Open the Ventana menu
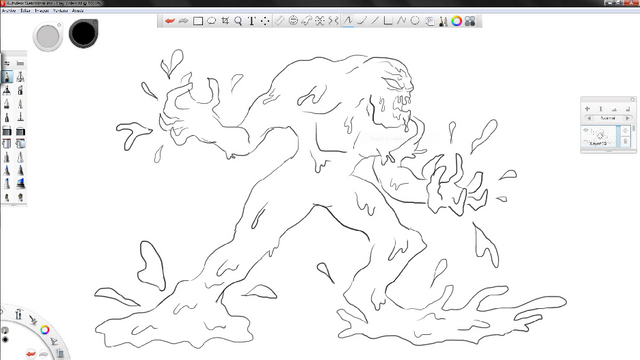This screenshot has height=360, width=640. 60,11
